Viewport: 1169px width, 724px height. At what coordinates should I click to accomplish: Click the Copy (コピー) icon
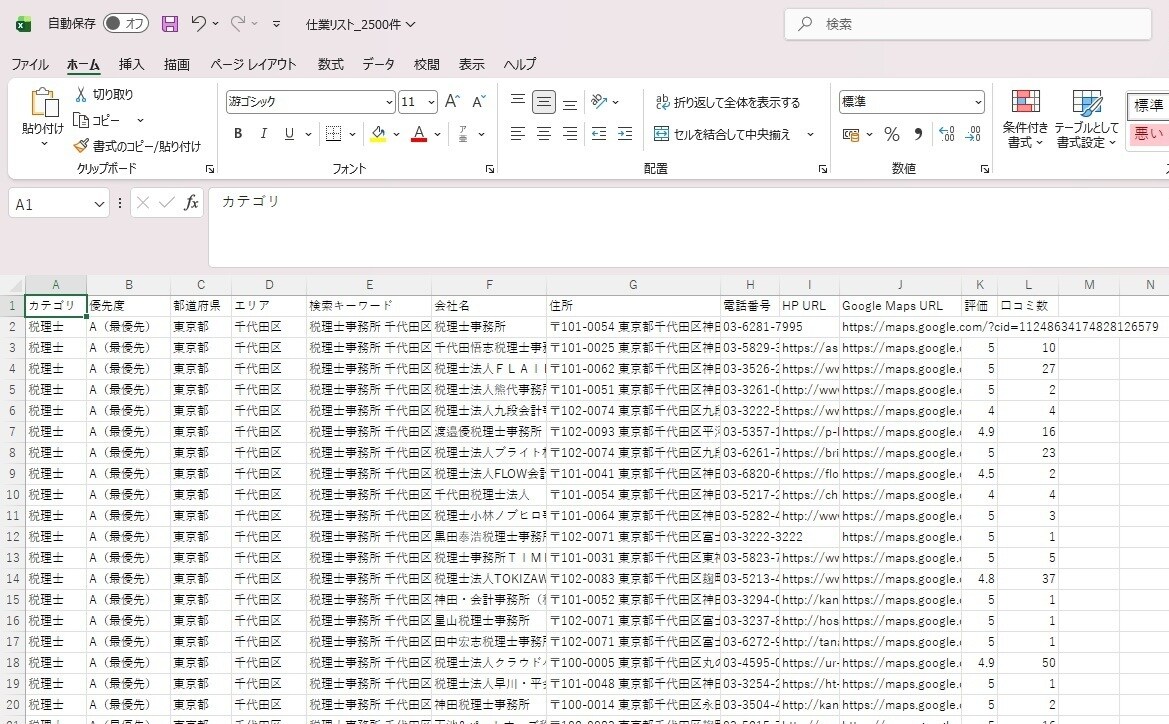81,120
